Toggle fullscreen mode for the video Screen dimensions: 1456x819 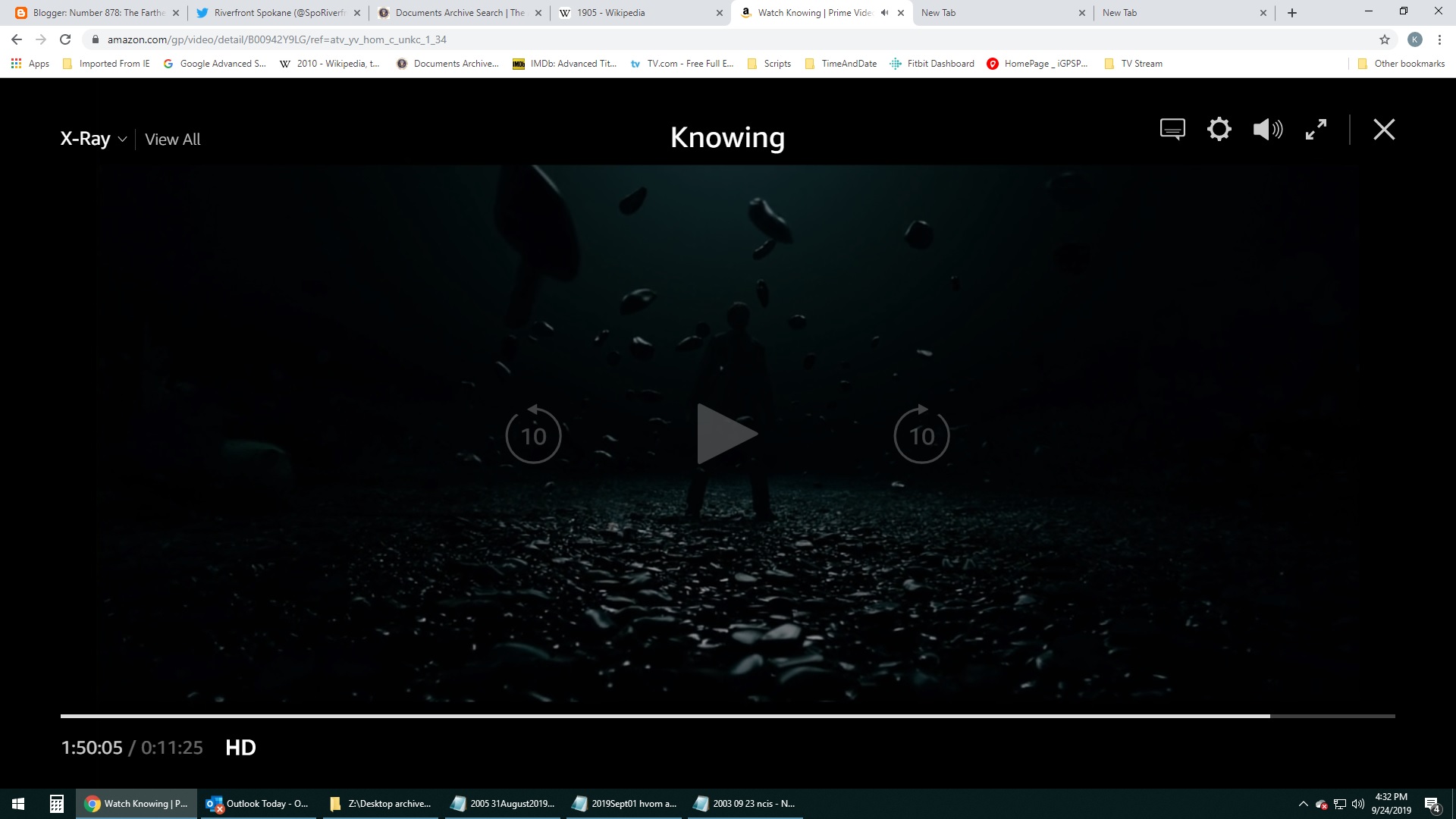[1316, 129]
